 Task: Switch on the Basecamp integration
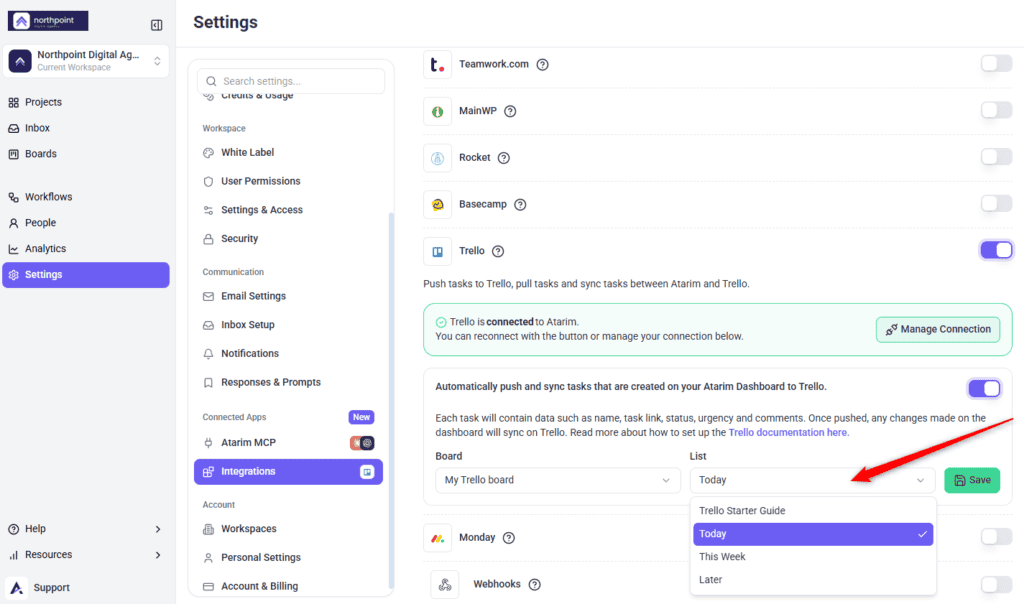(997, 204)
